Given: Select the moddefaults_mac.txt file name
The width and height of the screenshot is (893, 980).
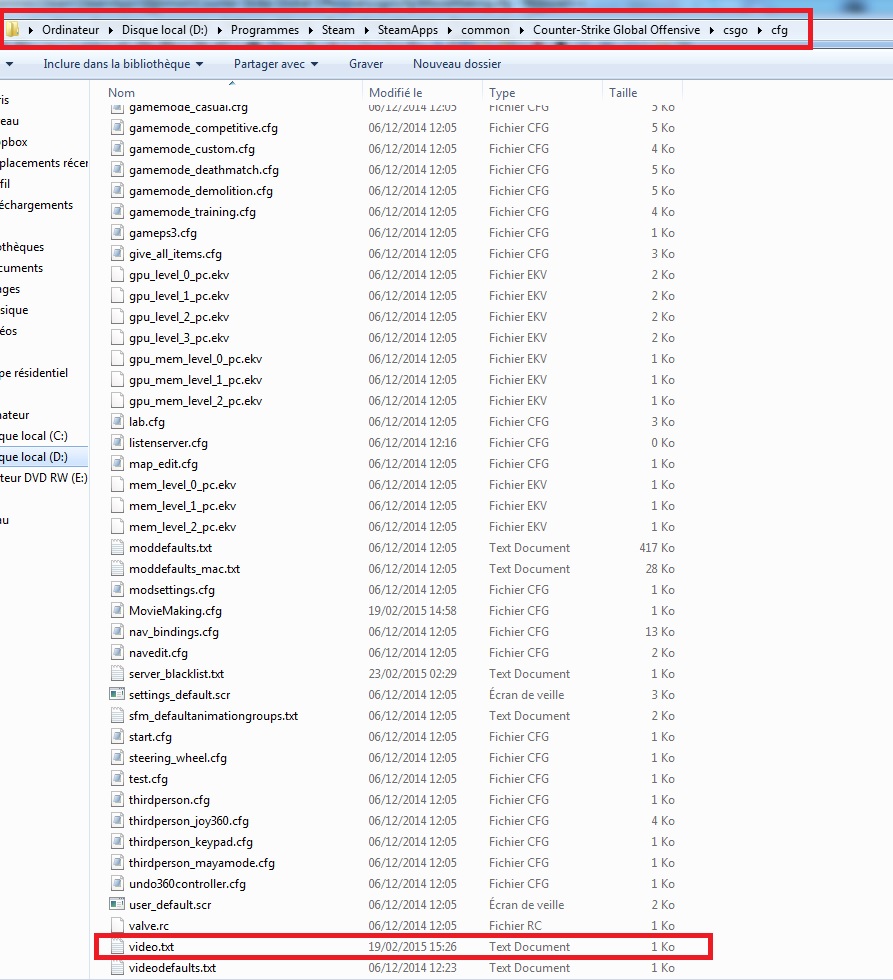Looking at the screenshot, I should (x=184, y=569).
